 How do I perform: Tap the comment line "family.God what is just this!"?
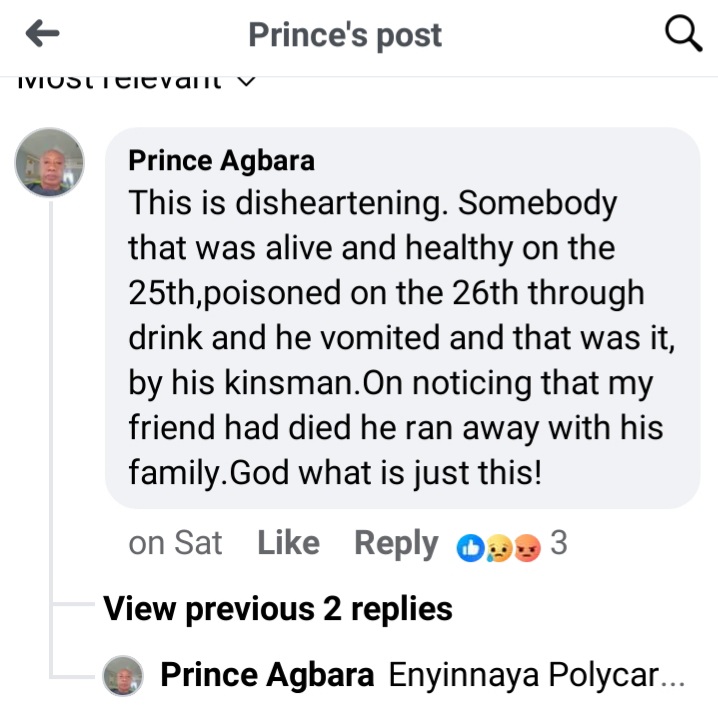coord(335,471)
